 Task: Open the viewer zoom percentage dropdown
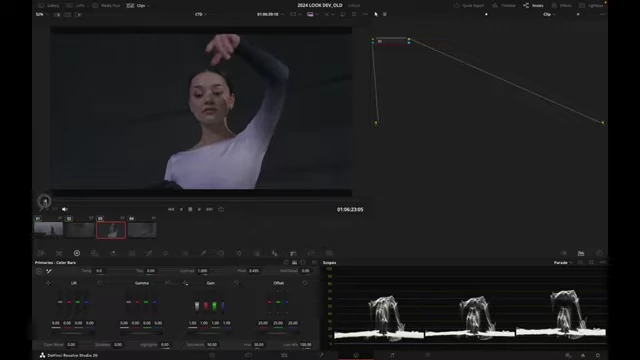(x=42, y=14)
